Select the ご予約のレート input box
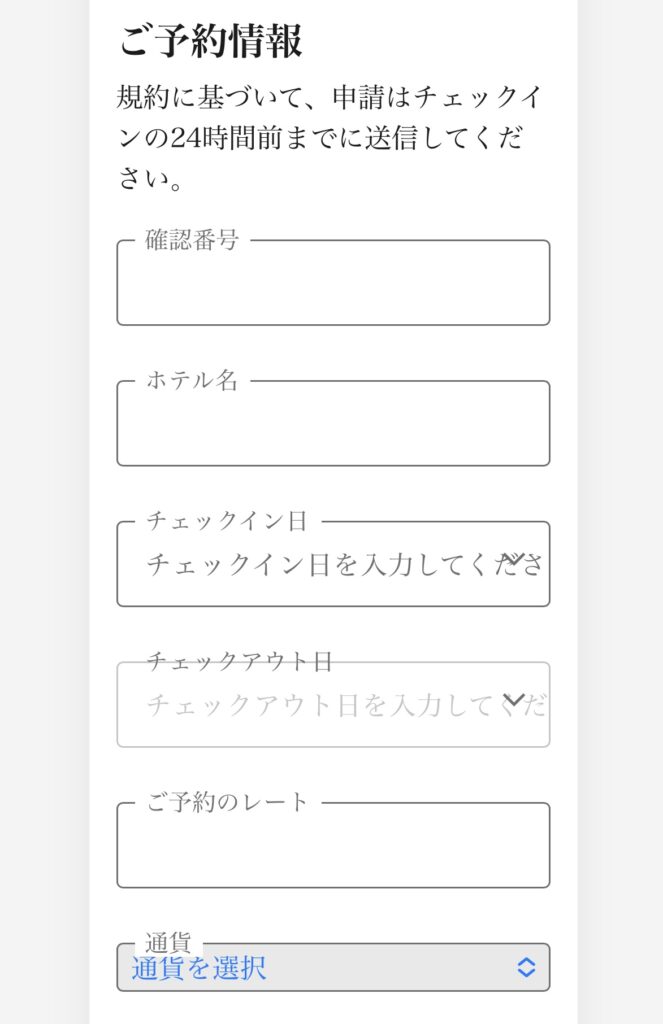The height and width of the screenshot is (1024, 663). pyautogui.click(x=333, y=849)
